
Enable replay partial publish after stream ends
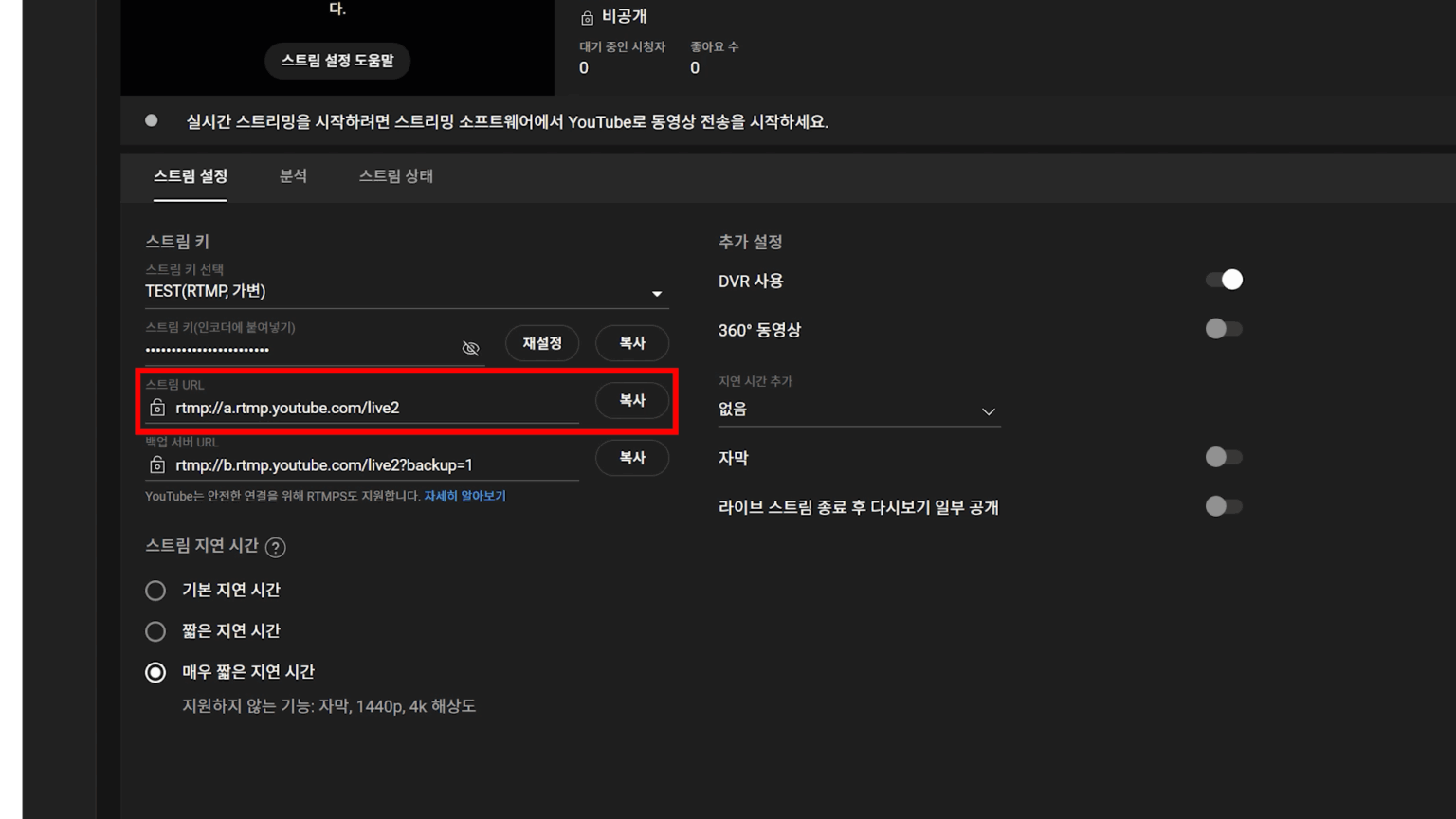tap(1223, 505)
